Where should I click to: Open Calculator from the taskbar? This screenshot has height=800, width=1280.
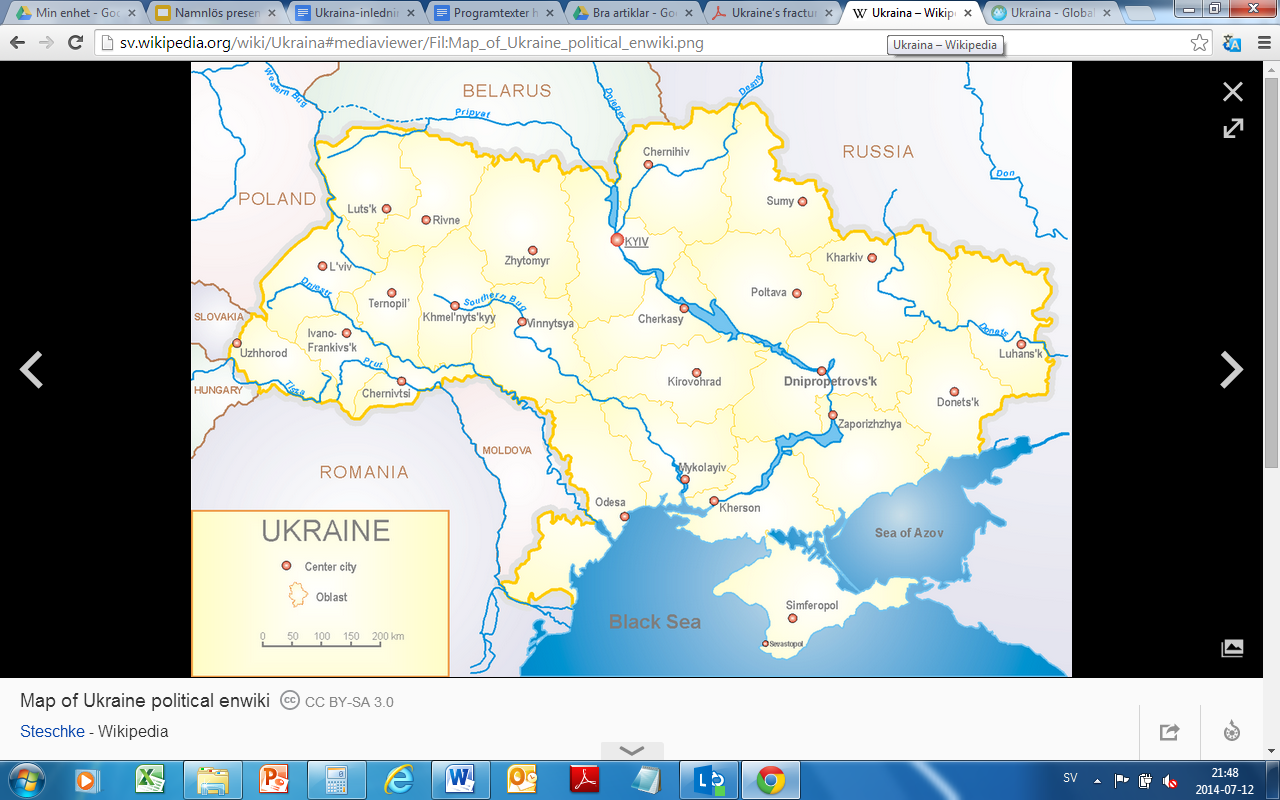(x=336, y=779)
